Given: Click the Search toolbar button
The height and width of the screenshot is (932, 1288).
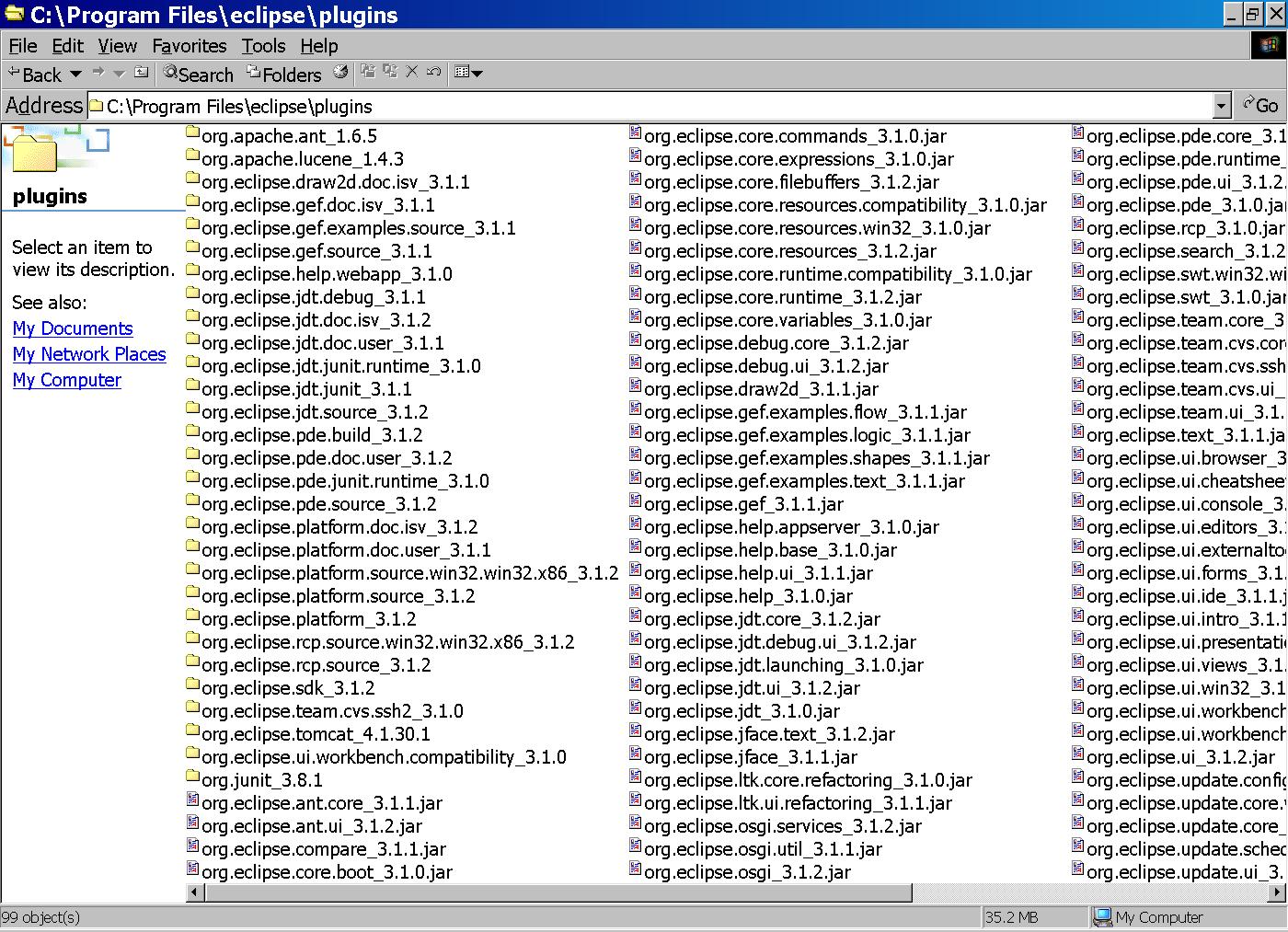Looking at the screenshot, I should pos(198,75).
